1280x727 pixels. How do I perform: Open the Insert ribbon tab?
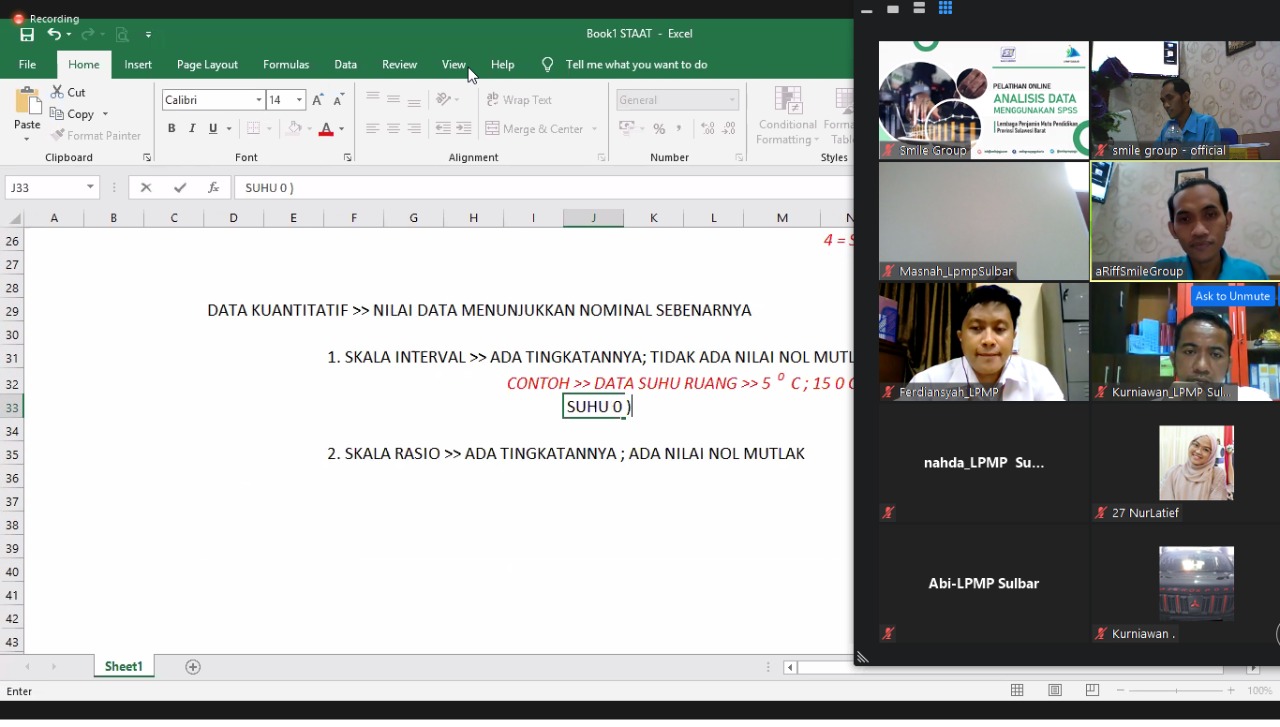click(138, 64)
